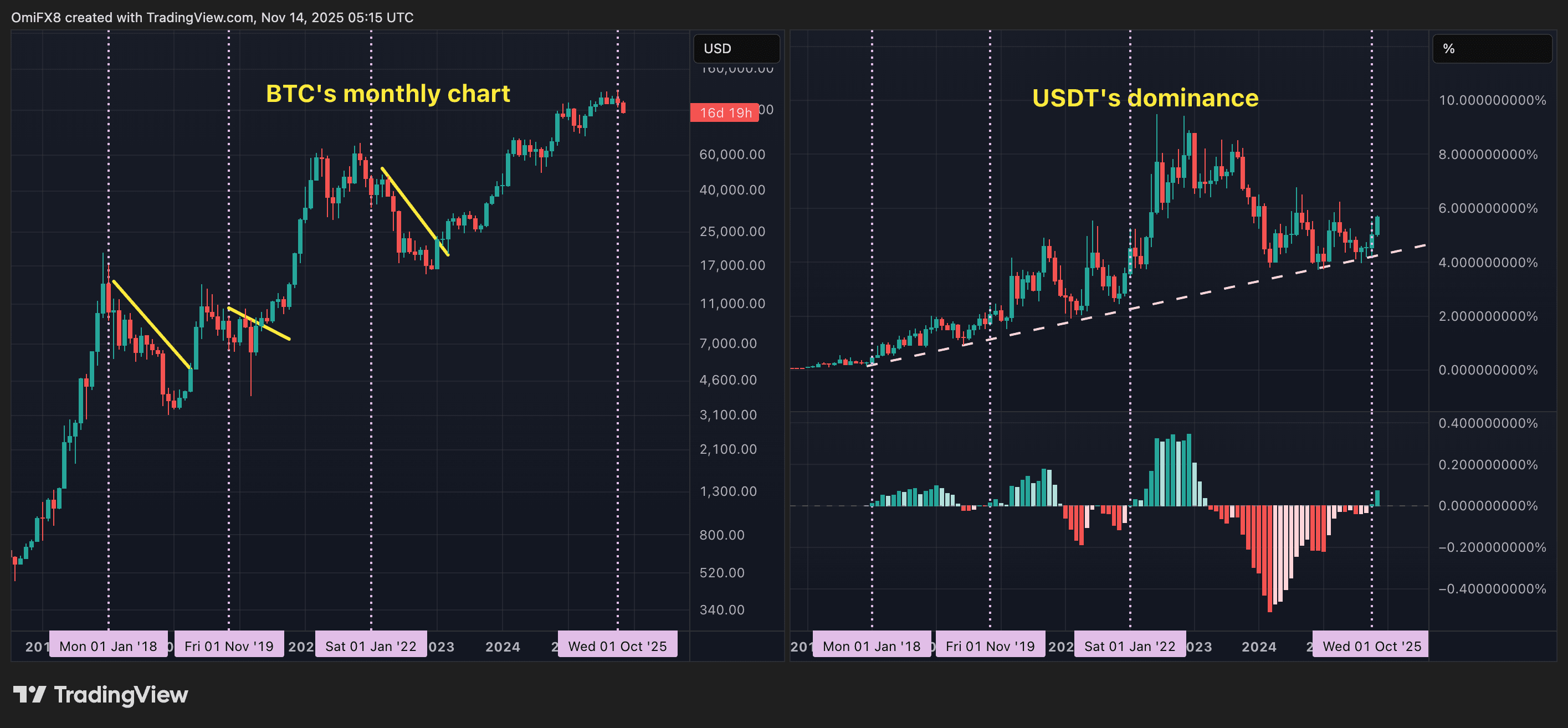Select the USDT's dominance text annotation
Viewport: 1568px width, 728px height.
click(x=1146, y=98)
